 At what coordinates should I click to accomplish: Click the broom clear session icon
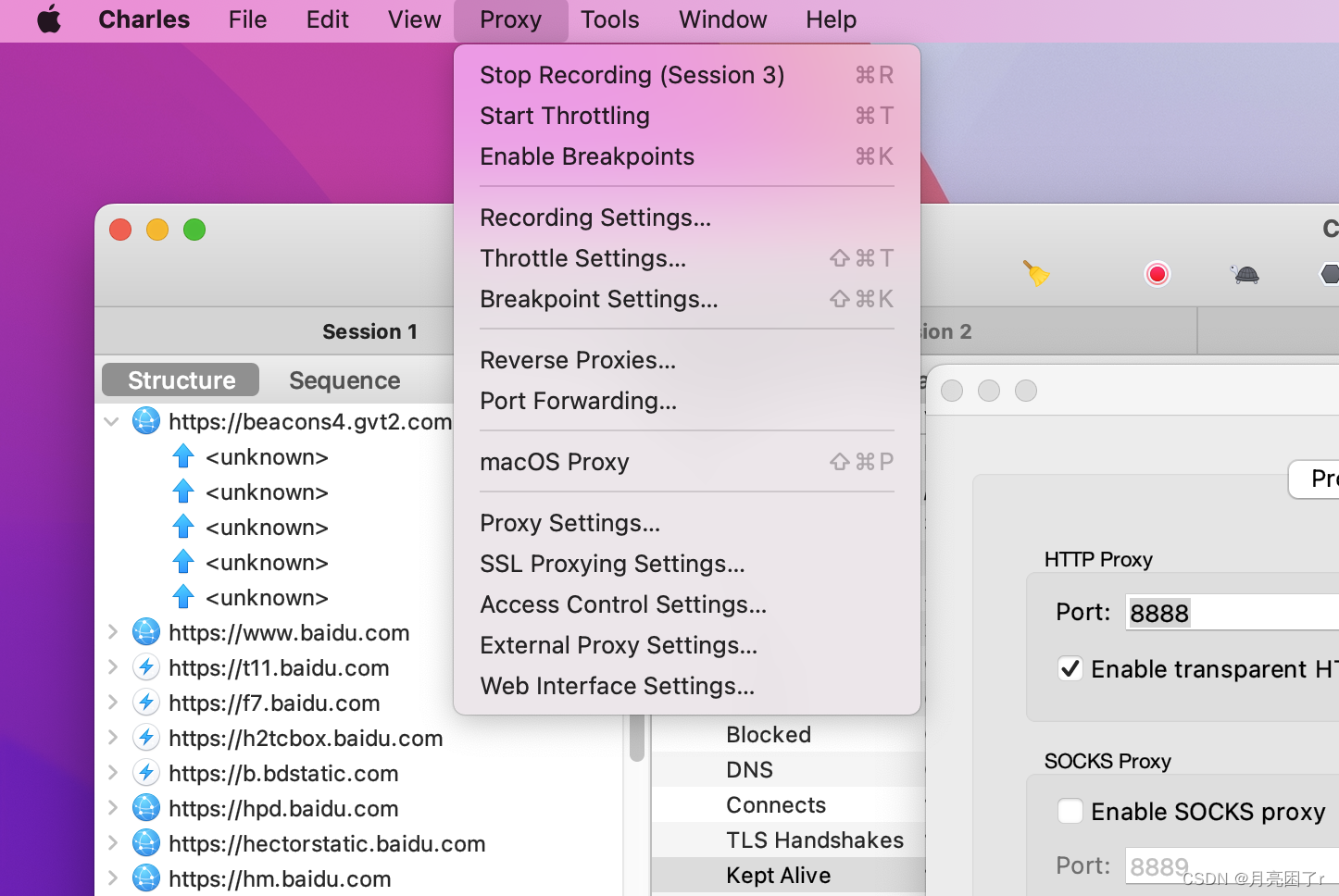1036,274
